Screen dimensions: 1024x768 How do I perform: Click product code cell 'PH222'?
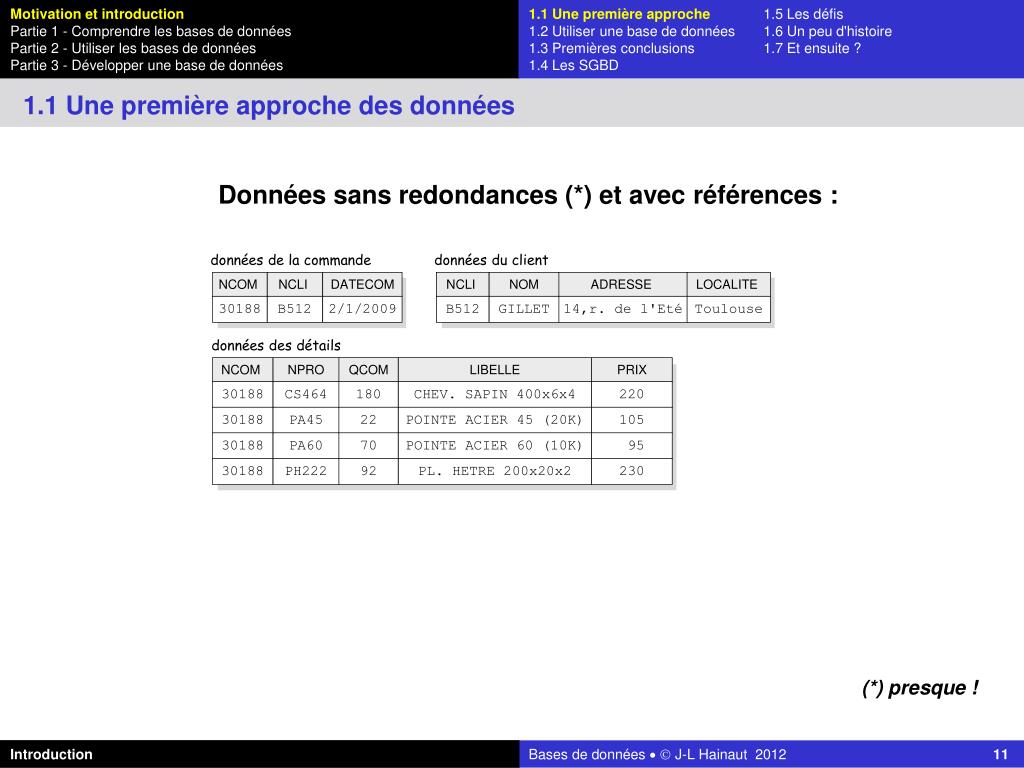point(306,471)
